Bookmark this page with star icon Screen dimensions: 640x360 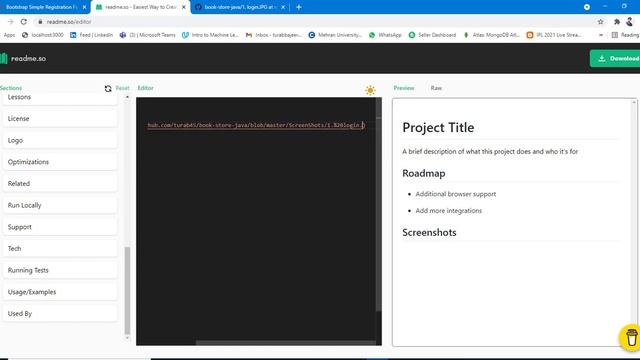point(600,22)
